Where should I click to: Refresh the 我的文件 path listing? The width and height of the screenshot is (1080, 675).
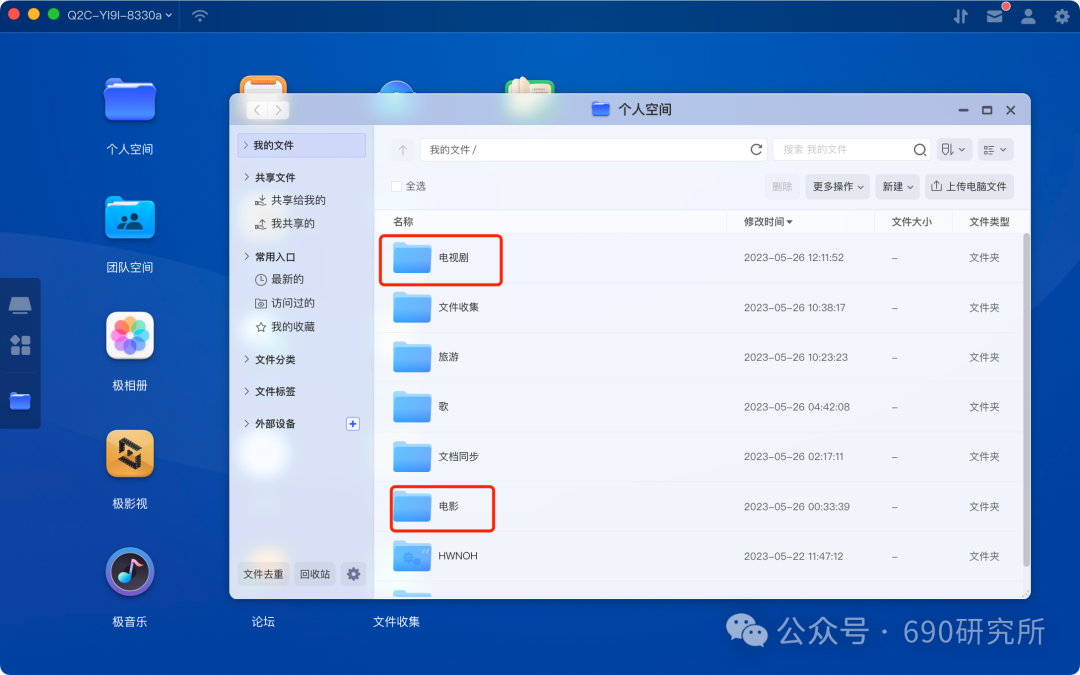pos(756,149)
